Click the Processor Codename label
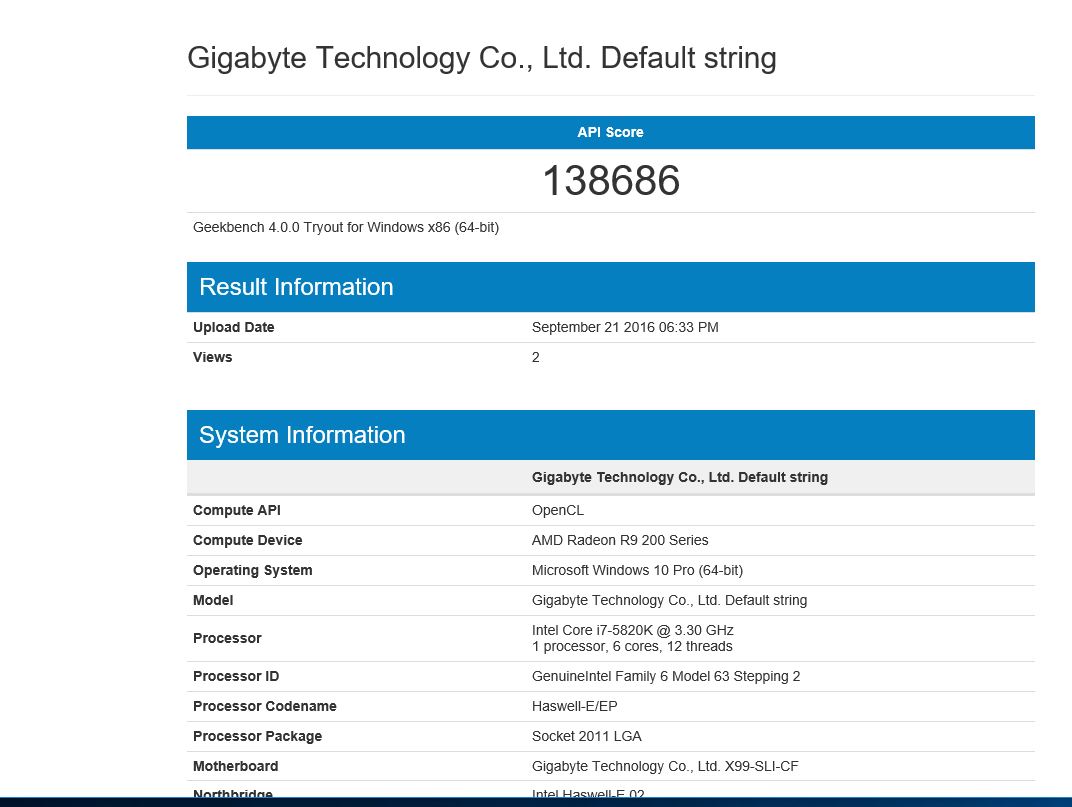The height and width of the screenshot is (807, 1072). pyautogui.click(x=265, y=706)
